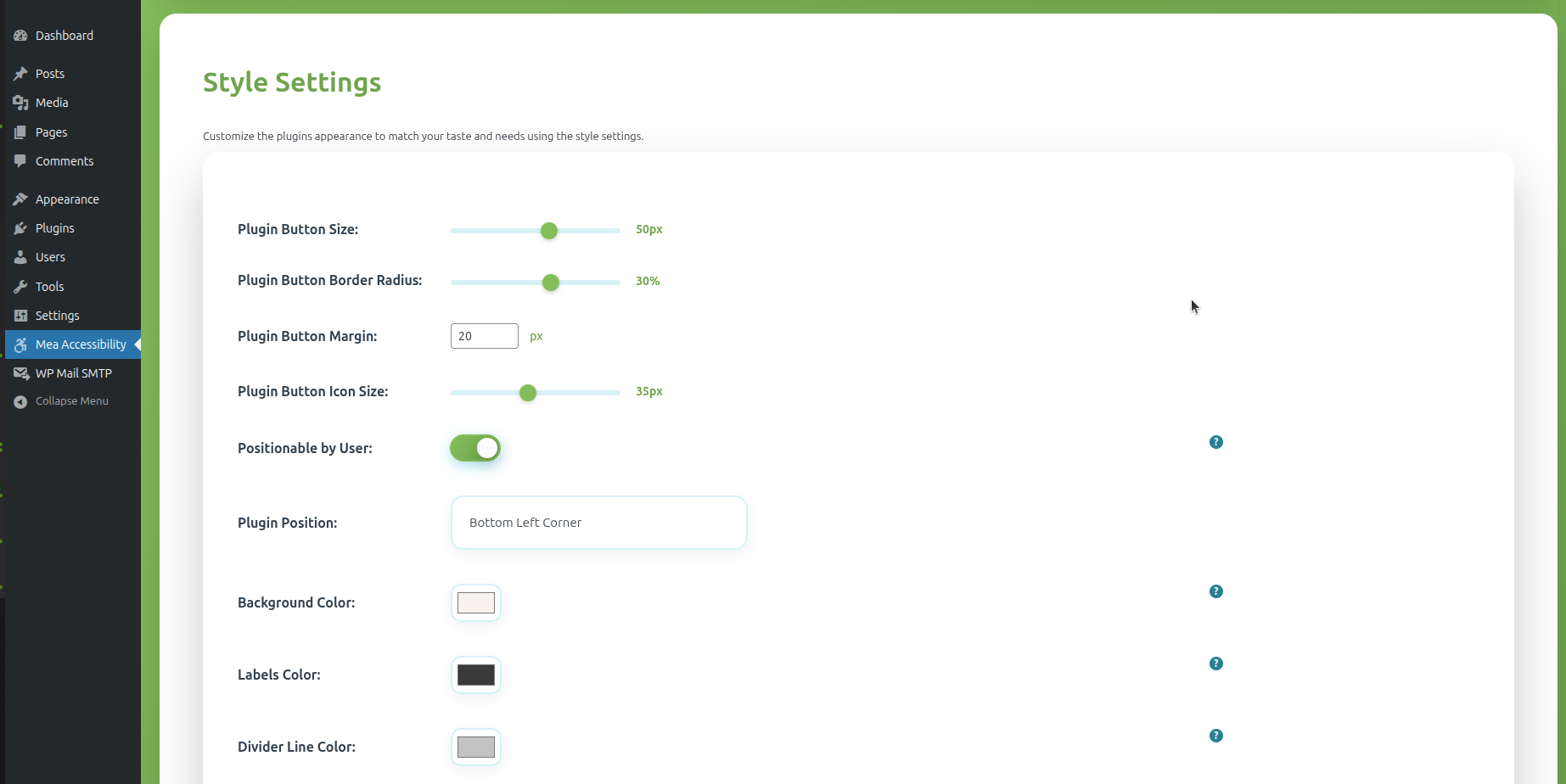Open the WP Mail SMTP envelope icon
This screenshot has height=784, width=1566.
(x=20, y=372)
